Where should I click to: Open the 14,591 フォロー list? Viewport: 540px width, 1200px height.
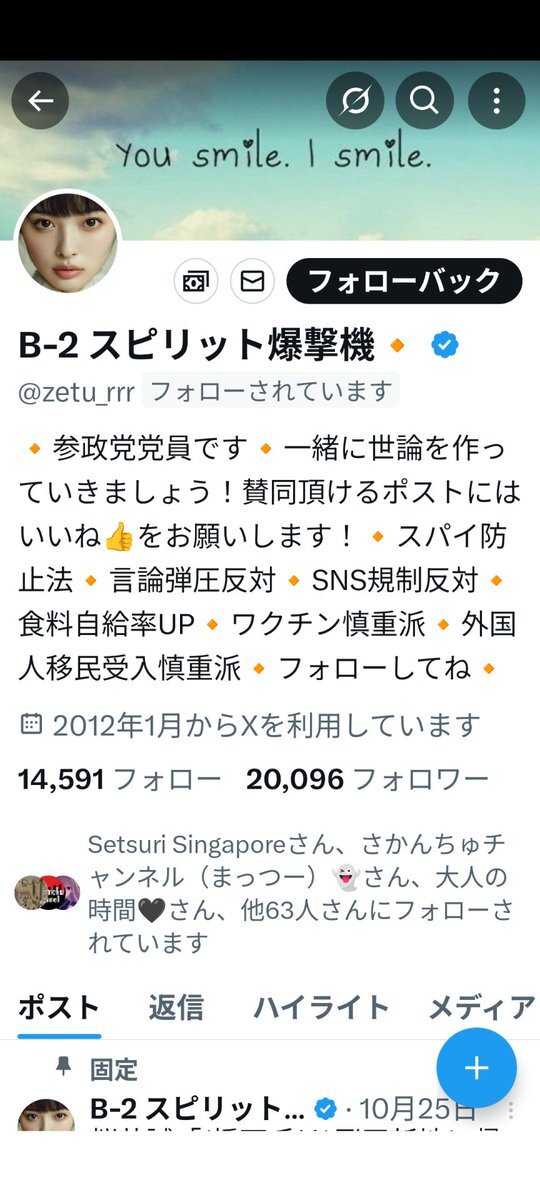119,779
